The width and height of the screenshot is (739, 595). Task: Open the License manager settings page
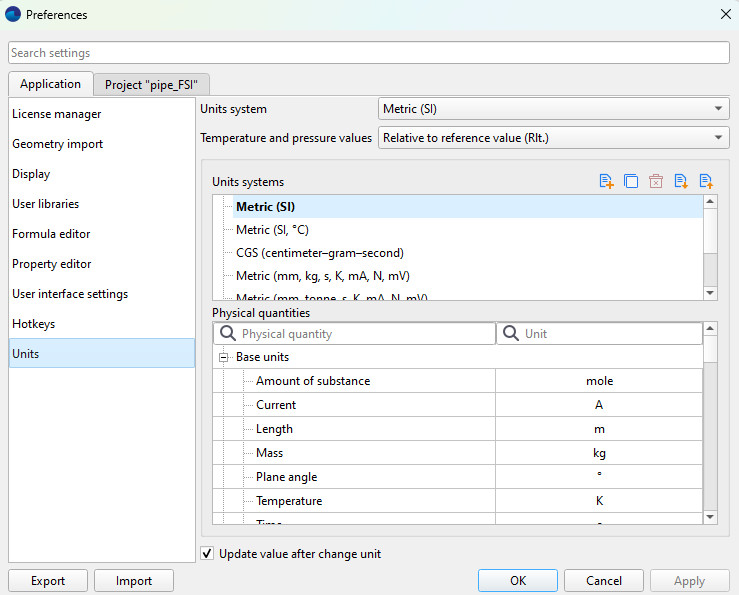point(56,114)
